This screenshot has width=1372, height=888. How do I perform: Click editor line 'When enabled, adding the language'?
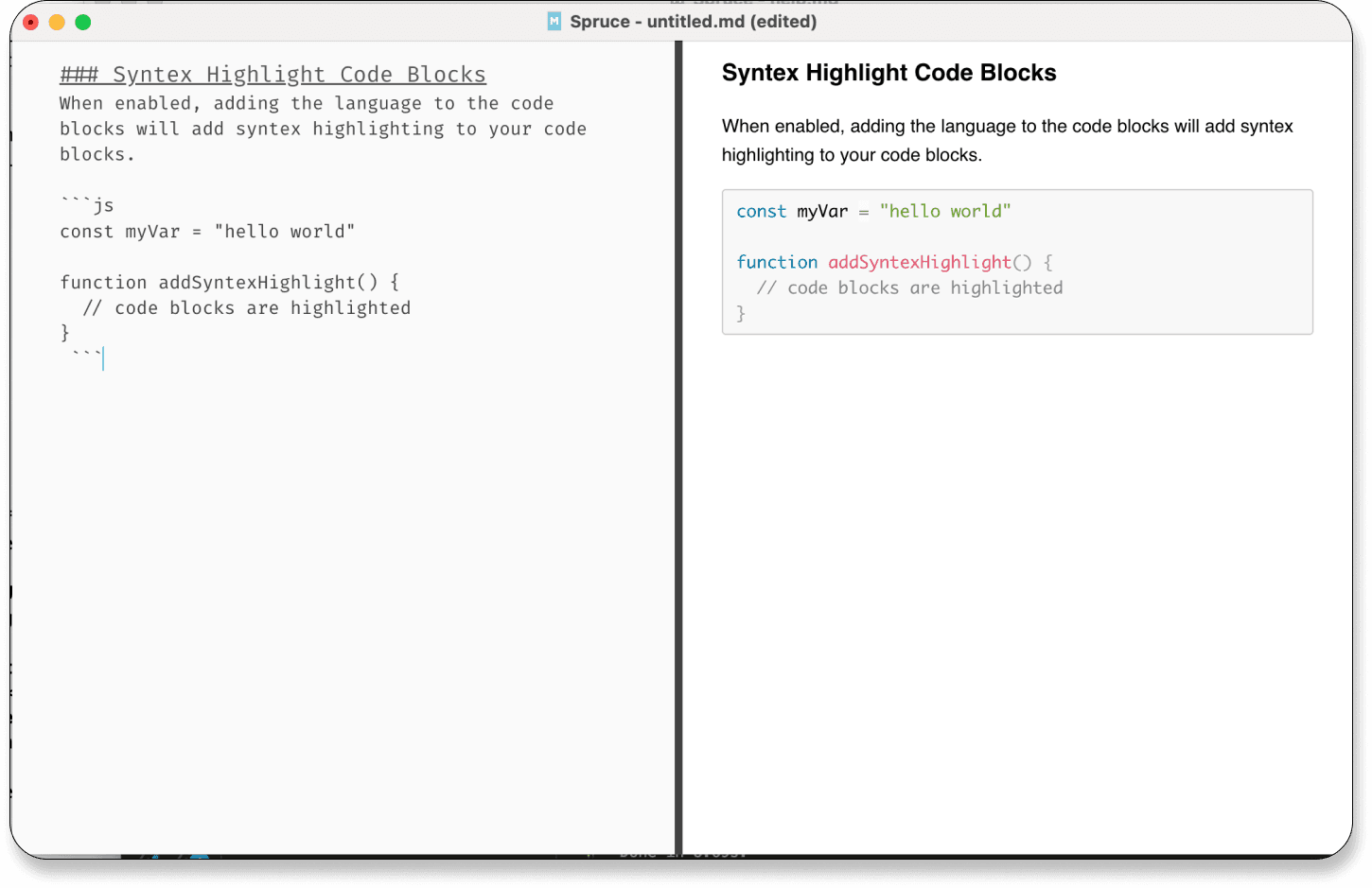click(307, 103)
